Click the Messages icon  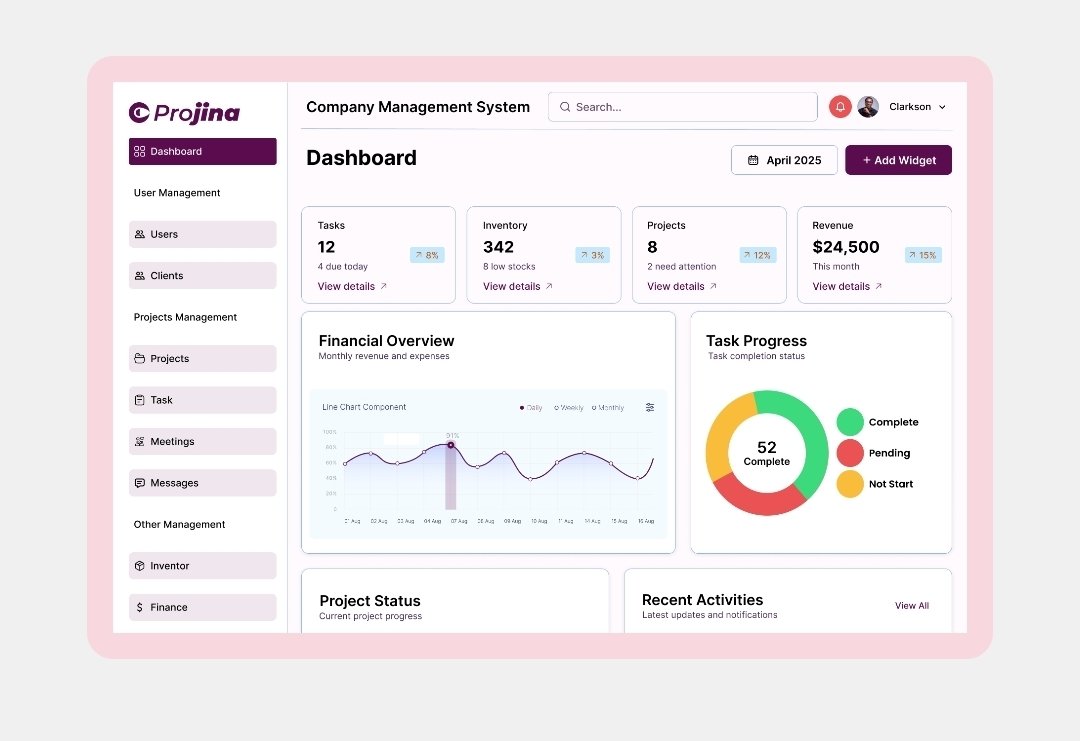coord(140,482)
